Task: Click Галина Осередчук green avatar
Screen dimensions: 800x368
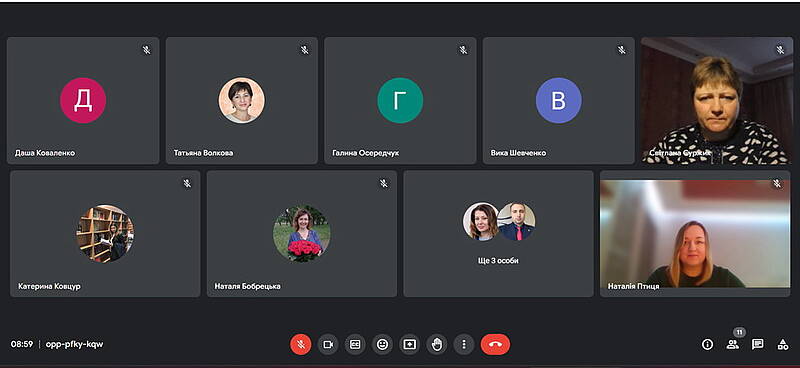Action: [x=400, y=101]
